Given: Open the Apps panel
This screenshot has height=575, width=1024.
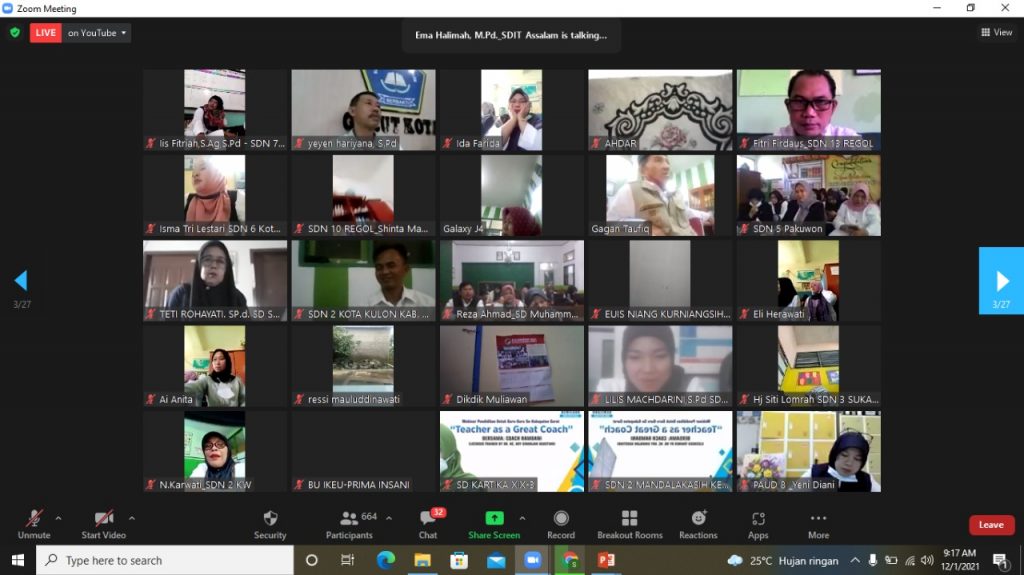Looking at the screenshot, I should coord(758,523).
